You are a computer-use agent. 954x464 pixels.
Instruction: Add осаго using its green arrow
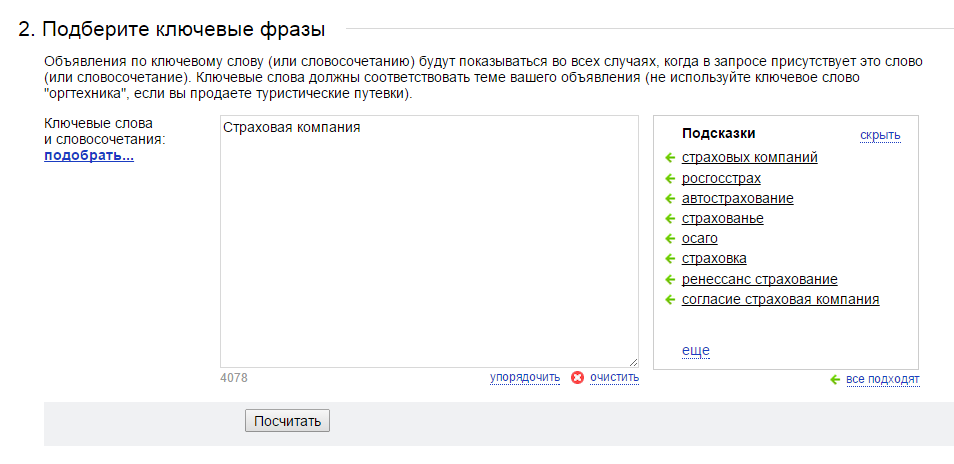coord(670,239)
